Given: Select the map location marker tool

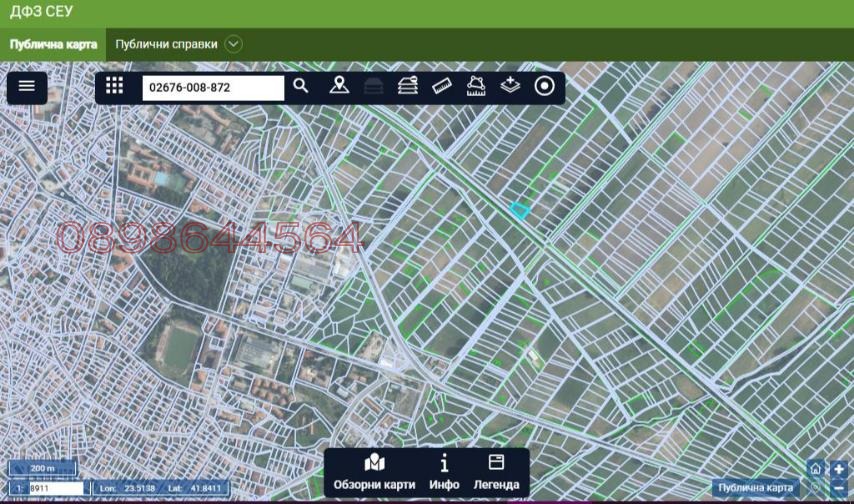Looking at the screenshot, I should click(339, 87).
